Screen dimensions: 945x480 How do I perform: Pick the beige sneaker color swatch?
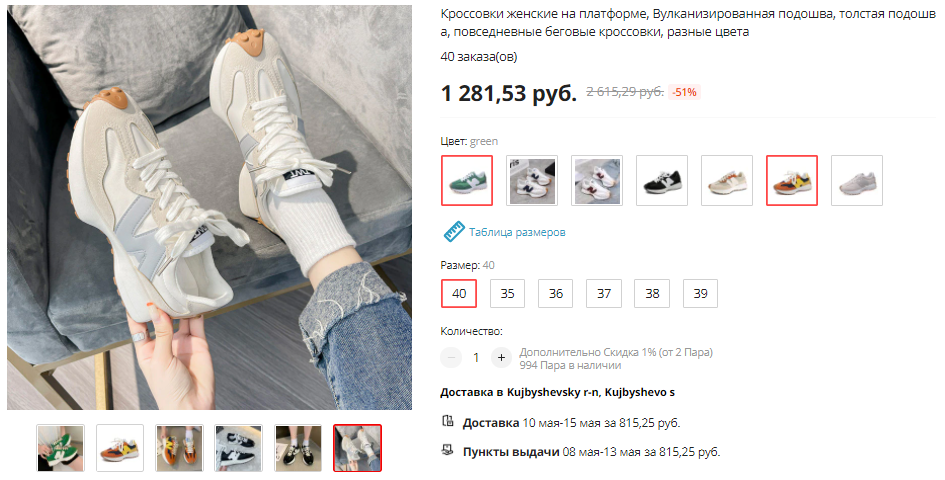(x=727, y=180)
